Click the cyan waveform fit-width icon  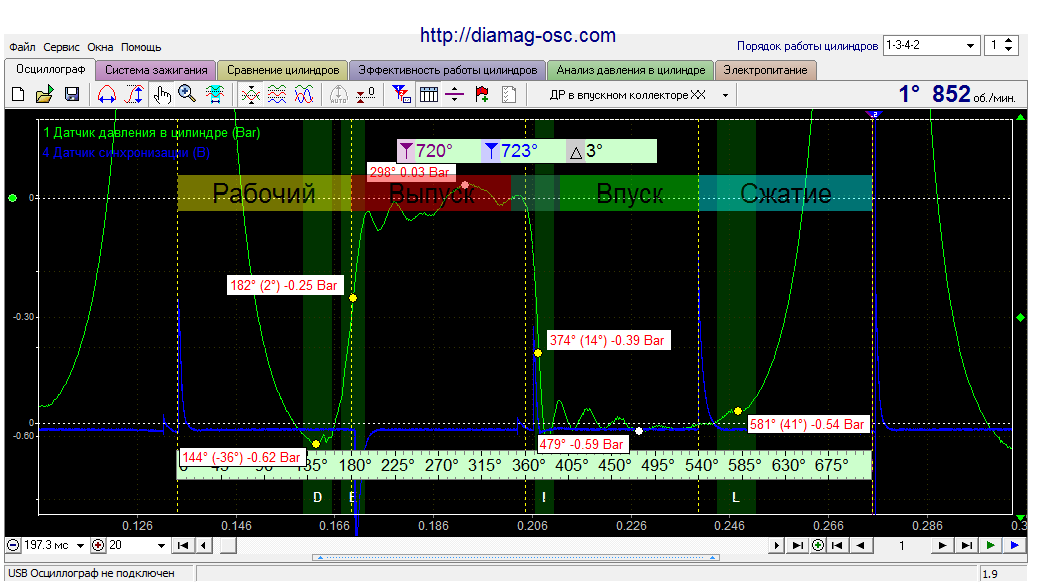click(x=214, y=94)
